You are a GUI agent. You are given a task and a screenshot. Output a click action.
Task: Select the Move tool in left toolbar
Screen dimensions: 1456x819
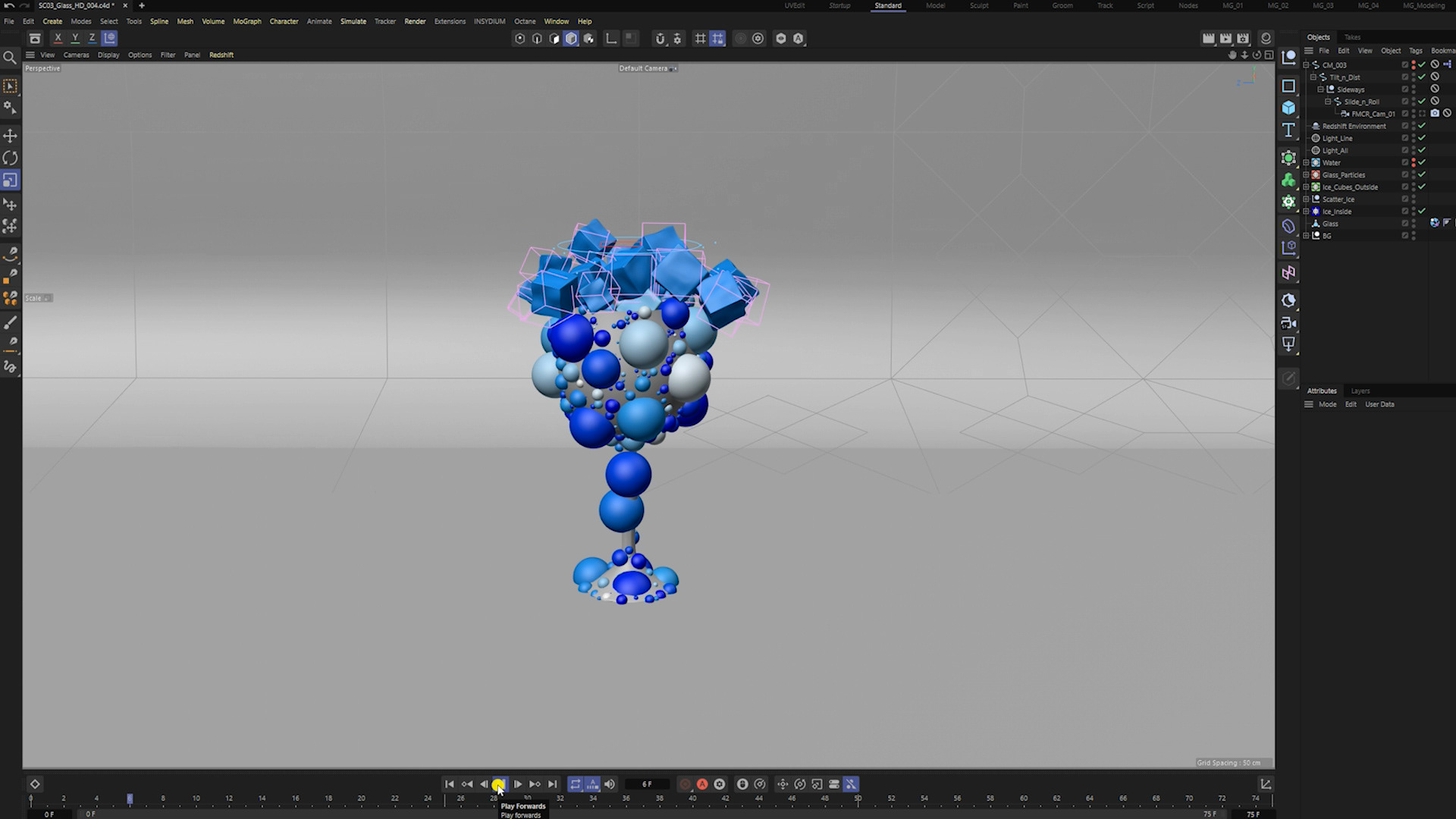pos(10,136)
